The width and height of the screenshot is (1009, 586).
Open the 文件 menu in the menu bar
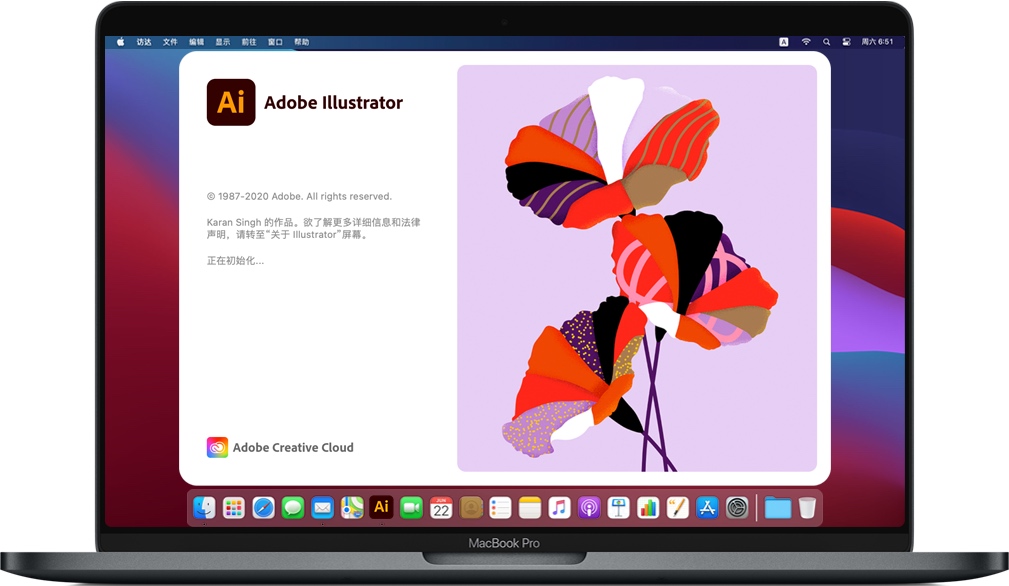click(170, 41)
